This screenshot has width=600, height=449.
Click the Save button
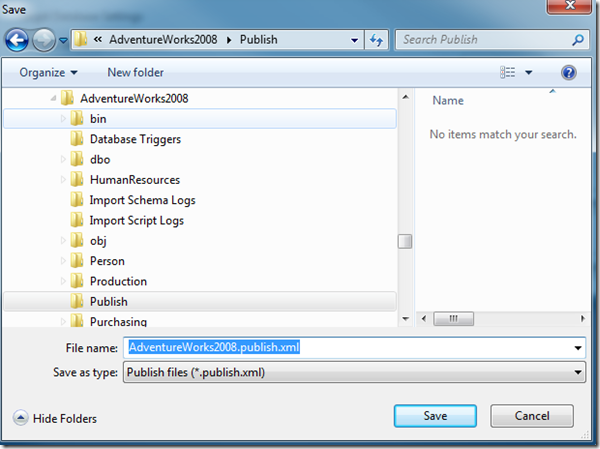[435, 416]
